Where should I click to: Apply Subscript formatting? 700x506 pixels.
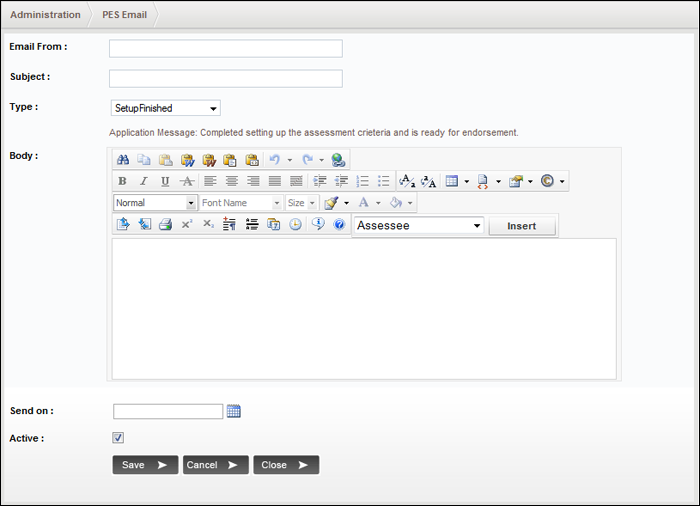point(208,224)
